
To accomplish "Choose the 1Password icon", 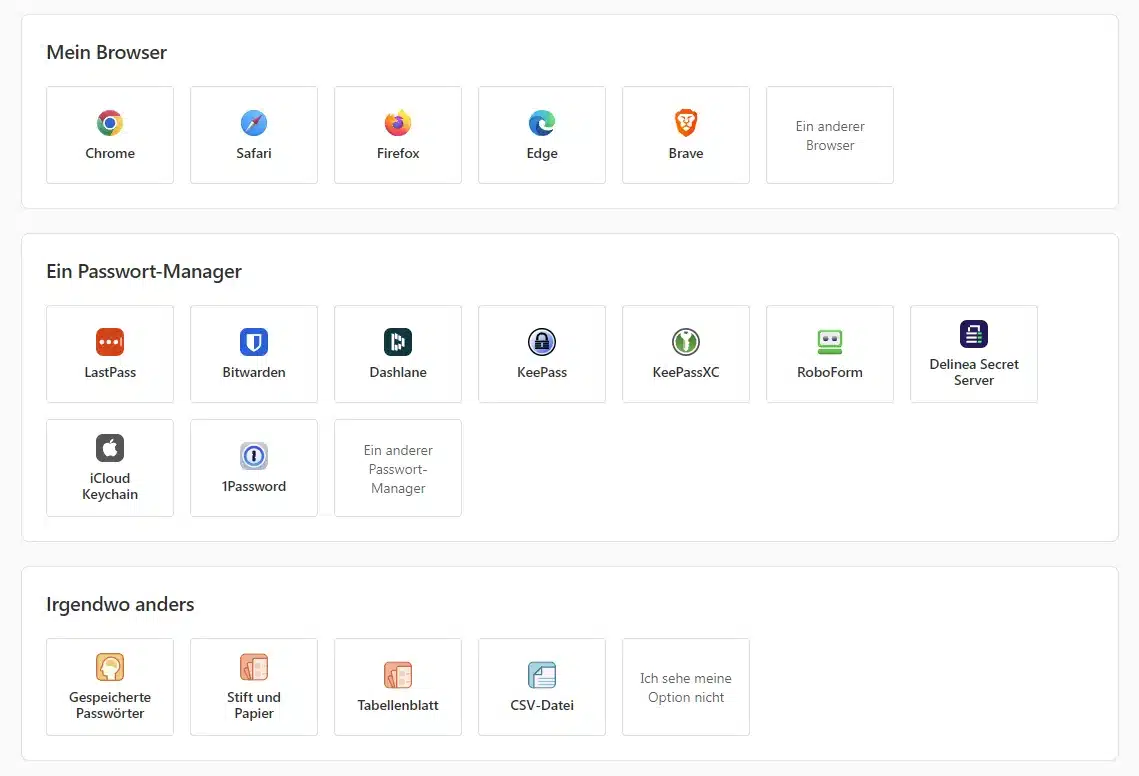I will tap(254, 456).
